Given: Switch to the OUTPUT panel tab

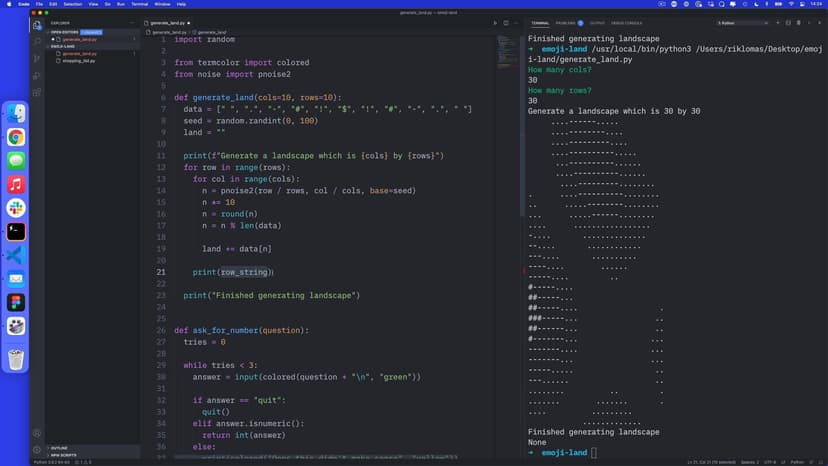Looking at the screenshot, I should coord(597,22).
